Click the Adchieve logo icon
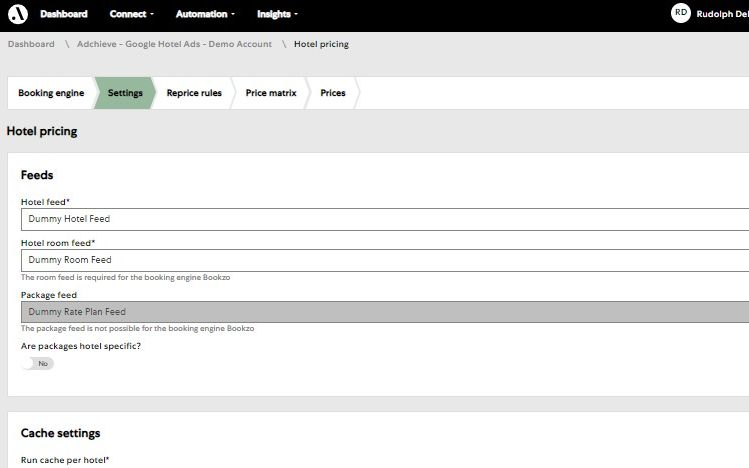 click(18, 14)
